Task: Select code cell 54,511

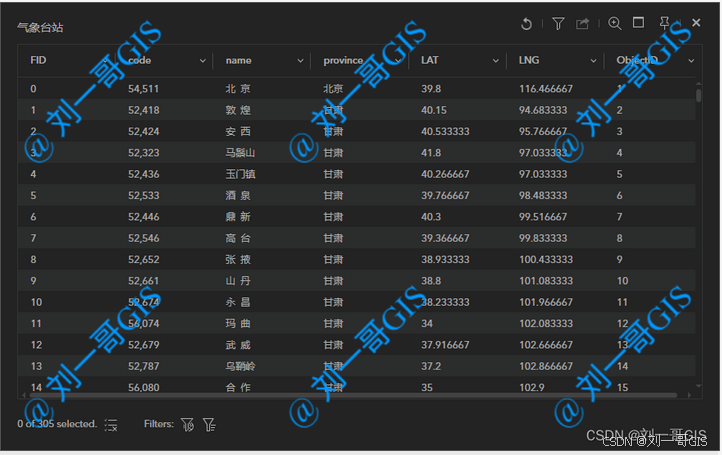Action: (x=143, y=89)
